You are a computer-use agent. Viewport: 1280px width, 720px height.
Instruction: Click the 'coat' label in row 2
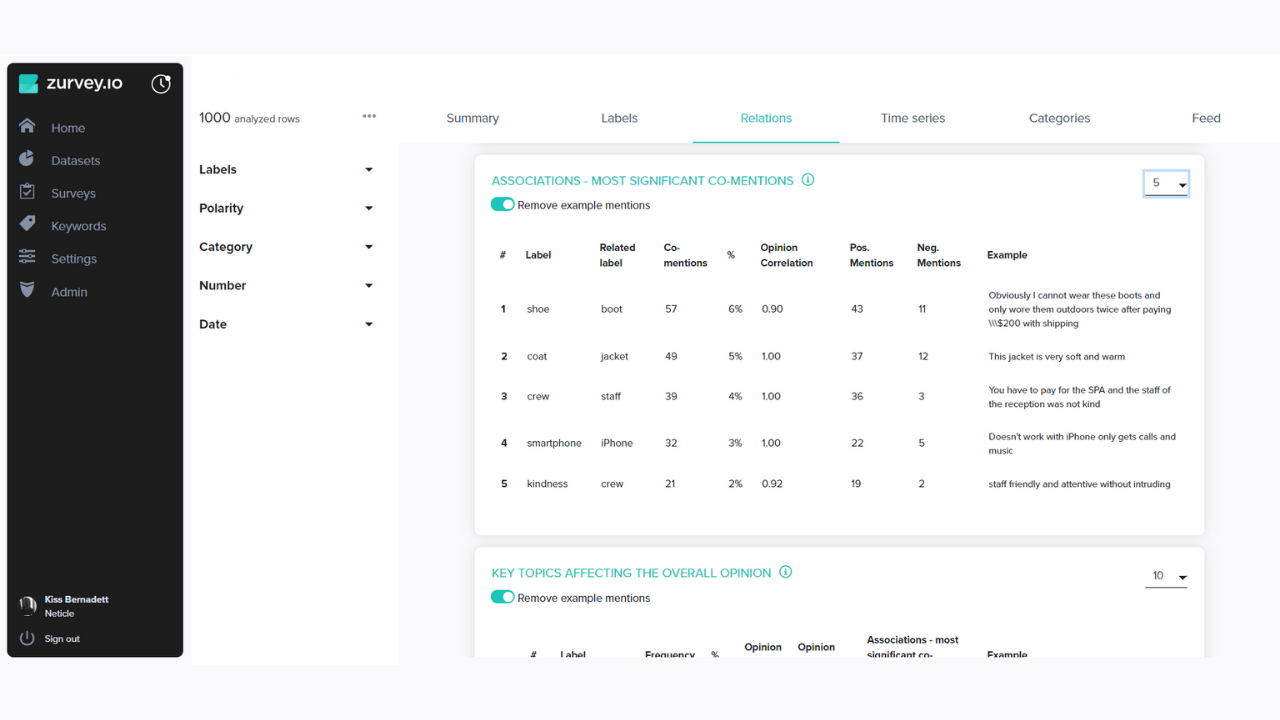(x=537, y=356)
